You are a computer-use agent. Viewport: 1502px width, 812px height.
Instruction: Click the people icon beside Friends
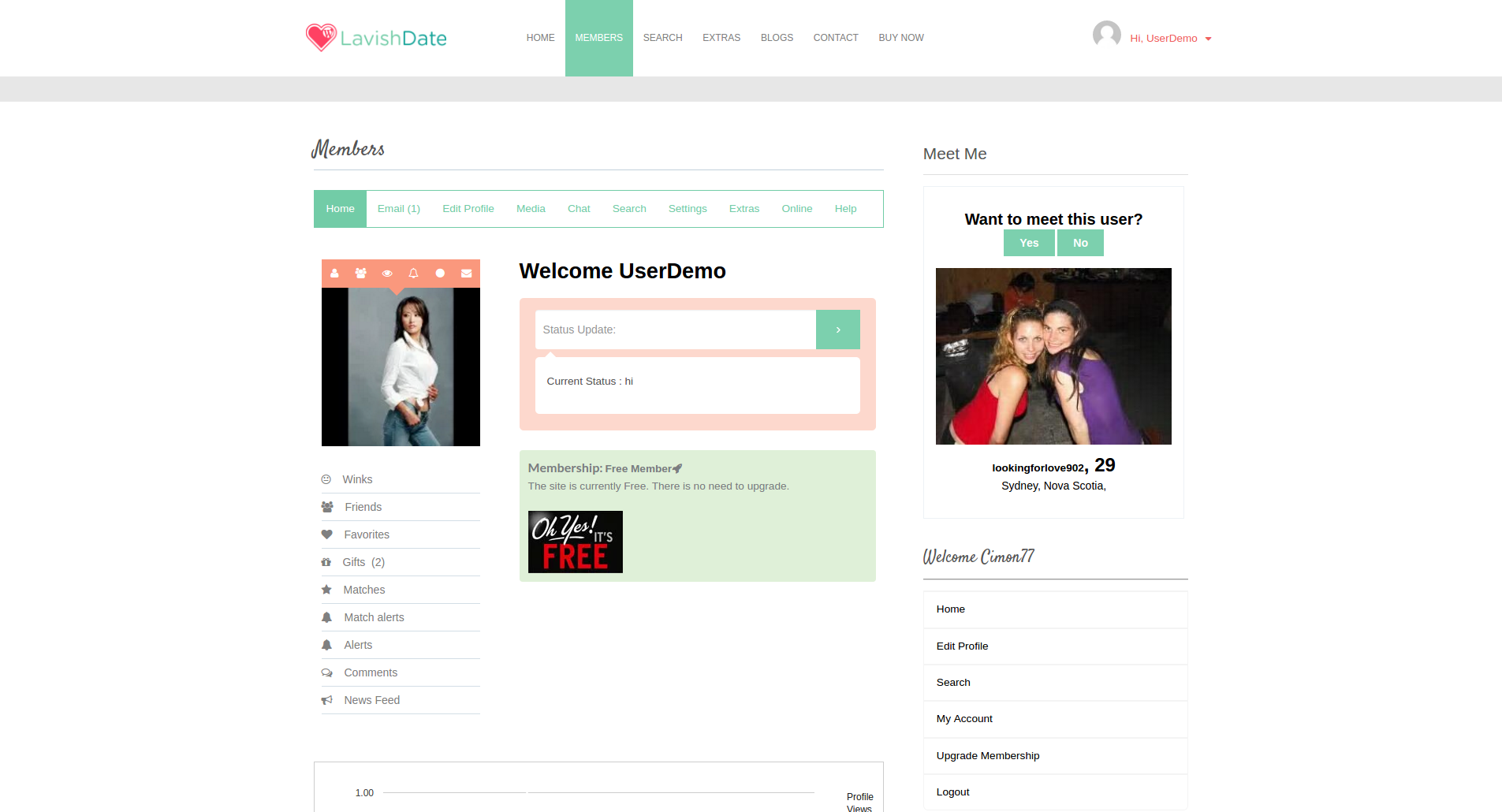[x=327, y=507]
